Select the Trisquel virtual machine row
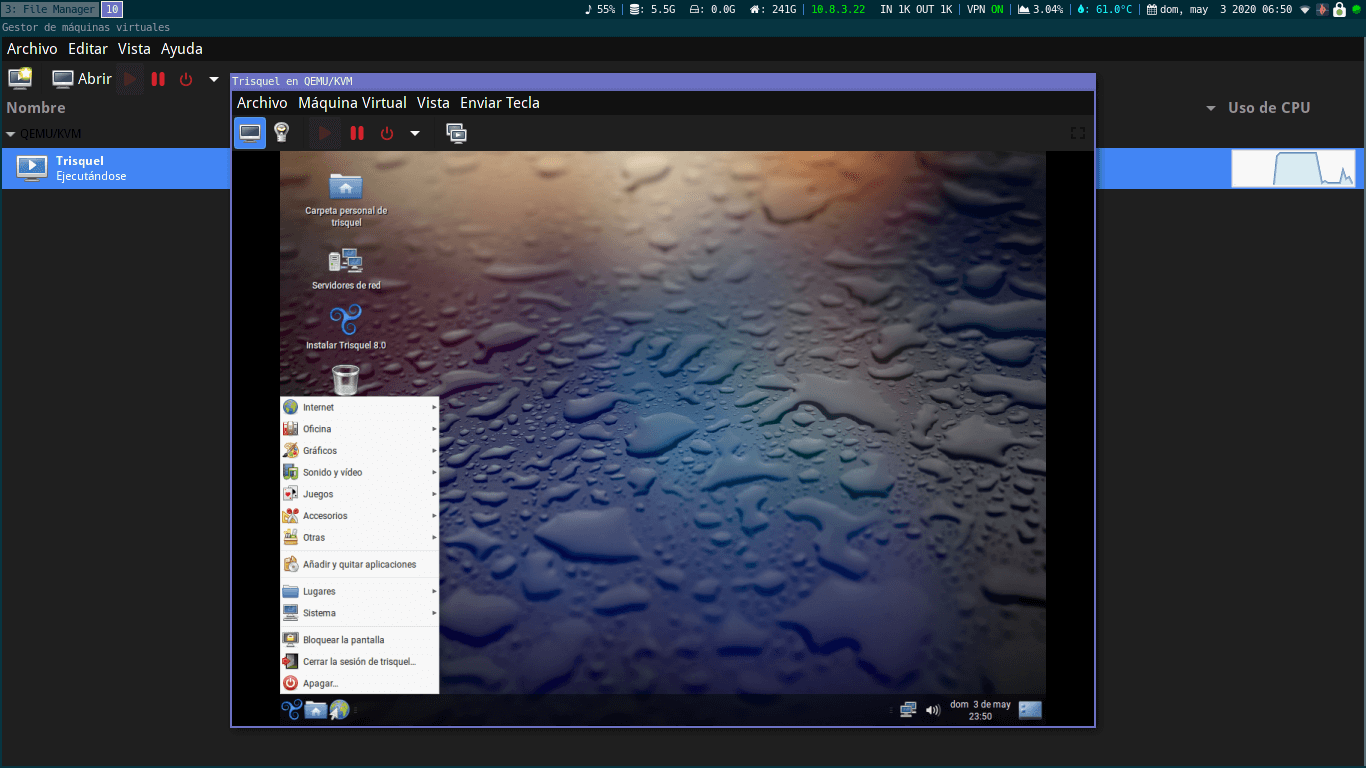Viewport: 1366px width, 768px height. (683, 168)
